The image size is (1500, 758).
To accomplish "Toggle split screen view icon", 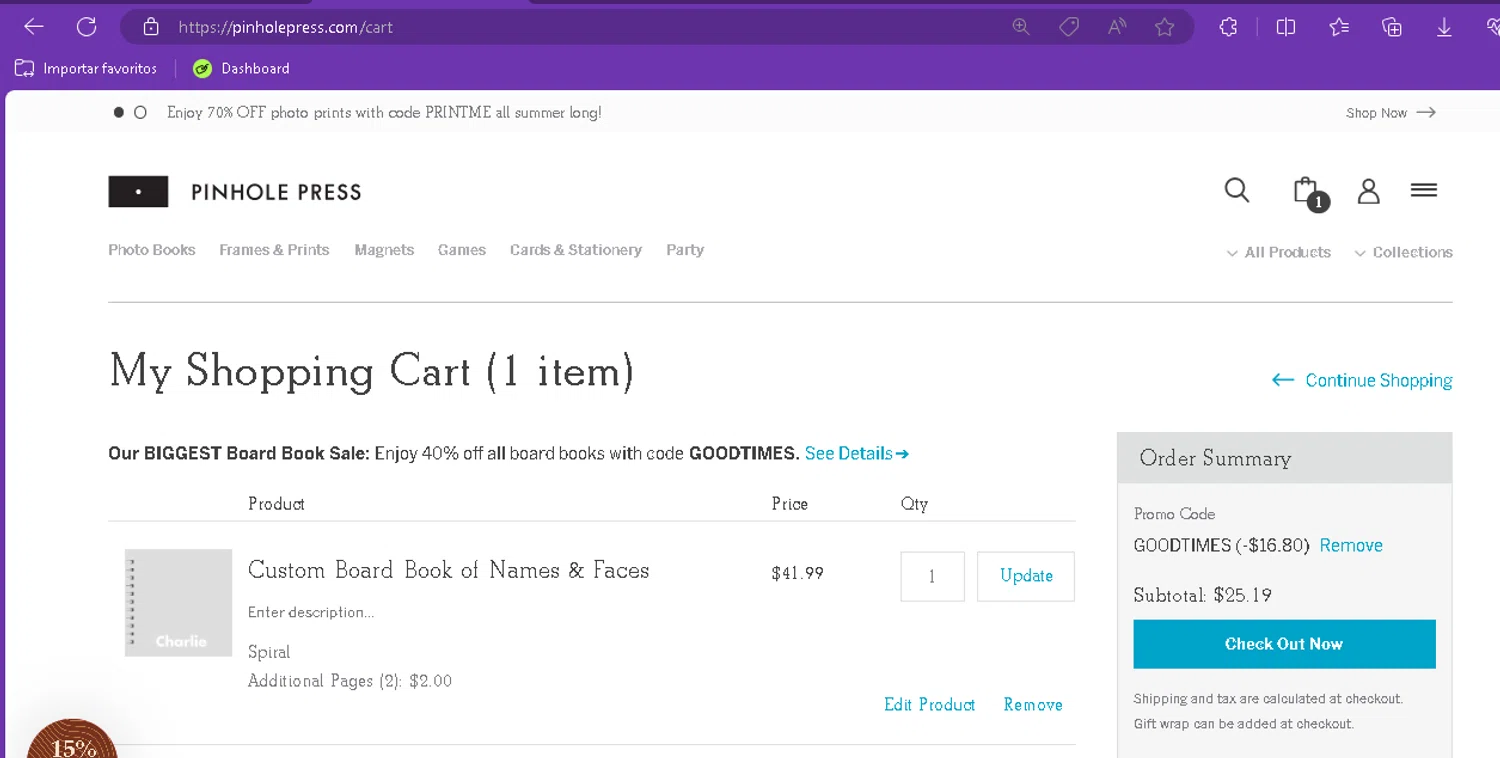I will (1286, 27).
